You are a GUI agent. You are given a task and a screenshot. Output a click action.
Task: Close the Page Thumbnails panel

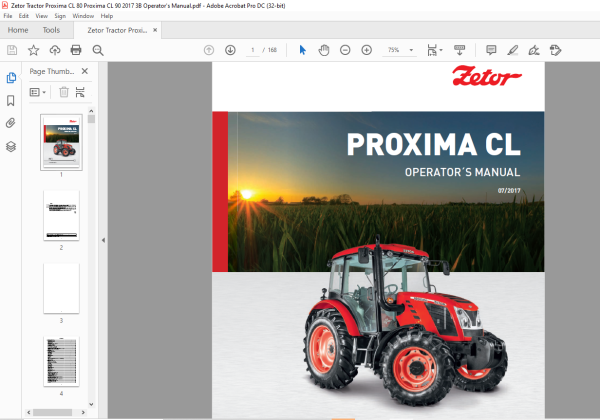[85, 71]
